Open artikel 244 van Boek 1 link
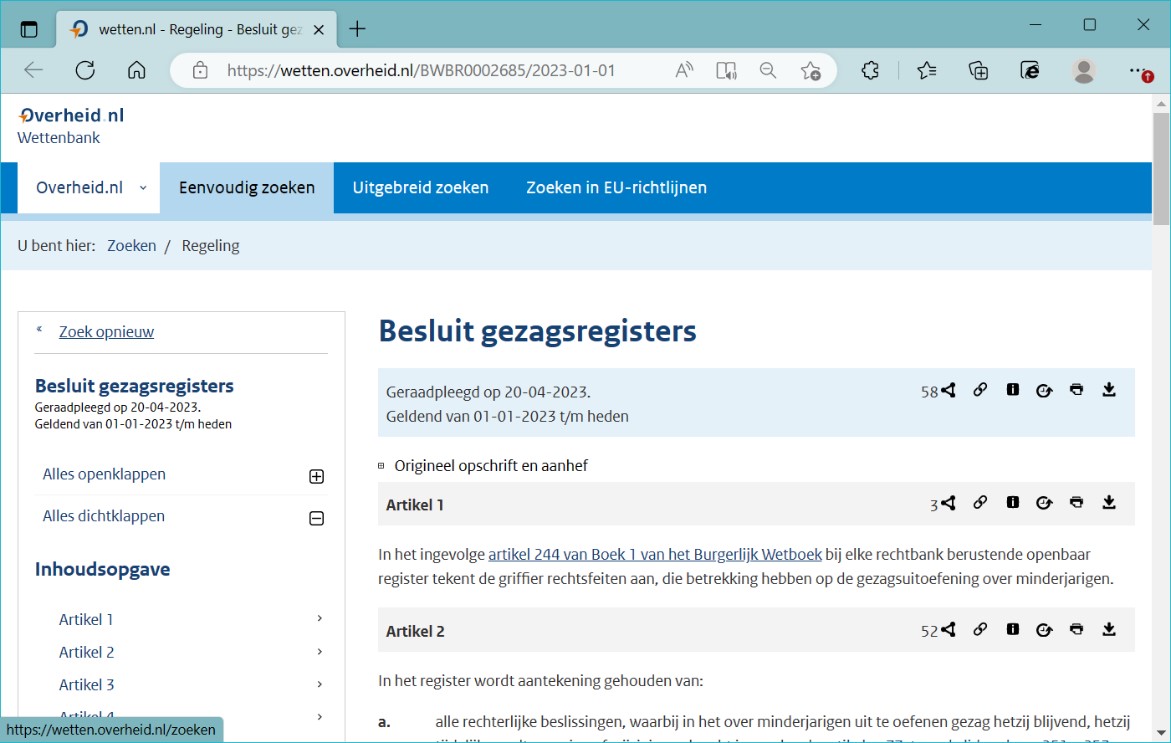This screenshot has width=1171, height=743. tap(655, 555)
